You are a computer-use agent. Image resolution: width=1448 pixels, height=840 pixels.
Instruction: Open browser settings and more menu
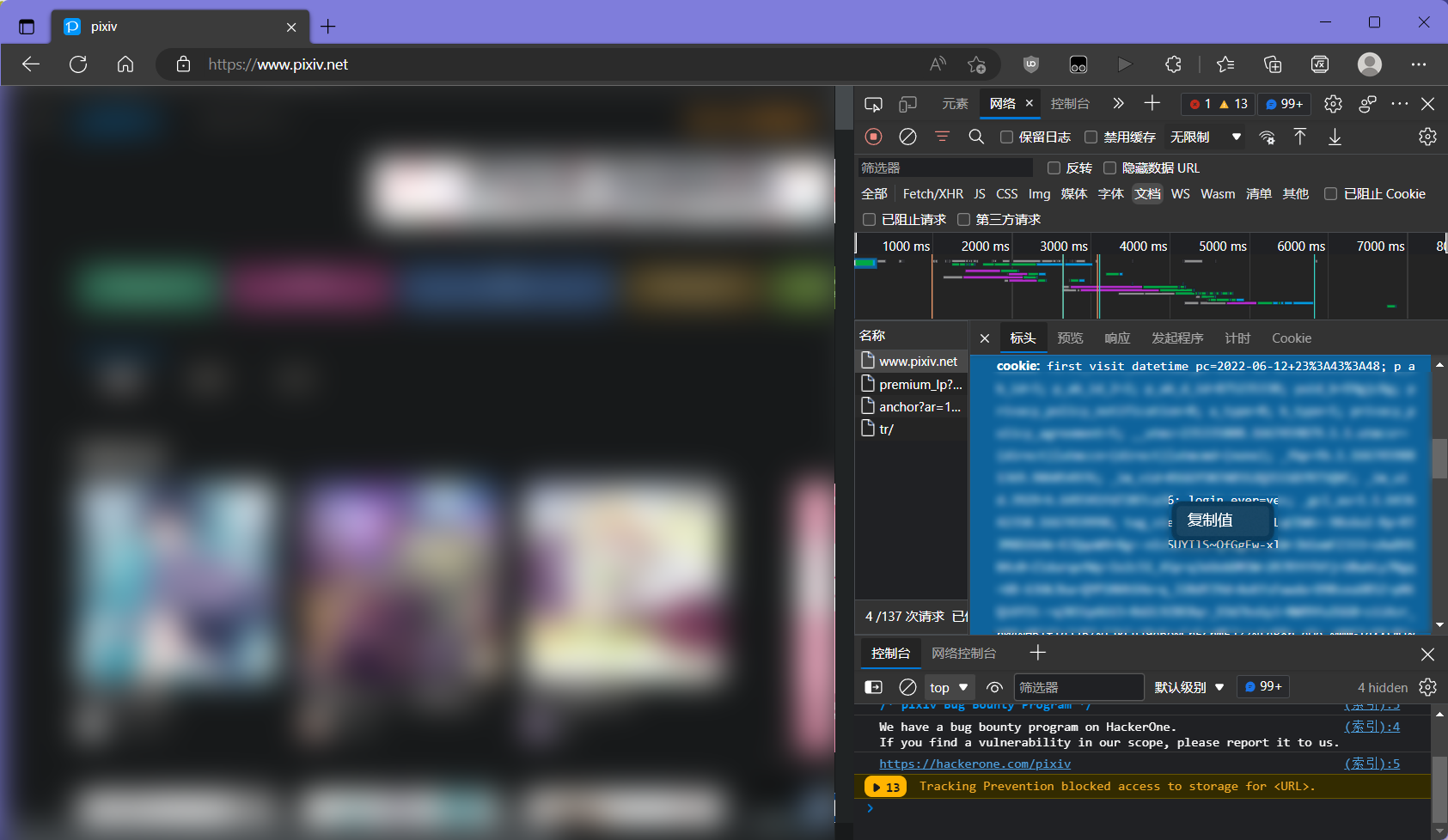pos(1419,64)
